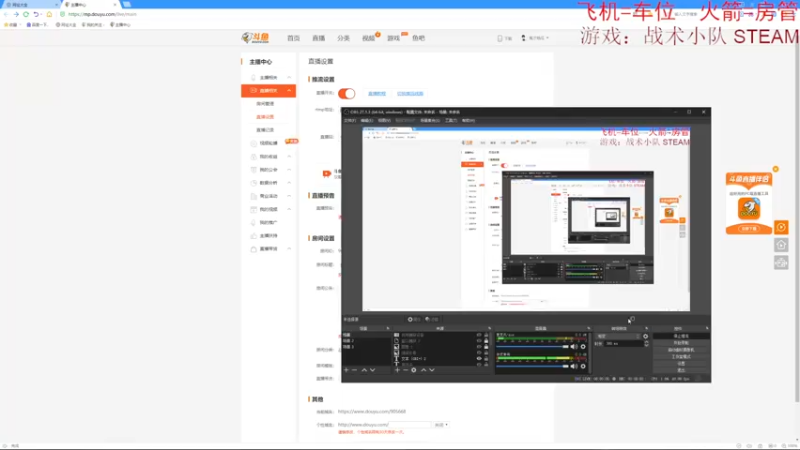Adjust the first channel volume slider in OBS mixer
The height and width of the screenshot is (450, 800).
point(533,347)
